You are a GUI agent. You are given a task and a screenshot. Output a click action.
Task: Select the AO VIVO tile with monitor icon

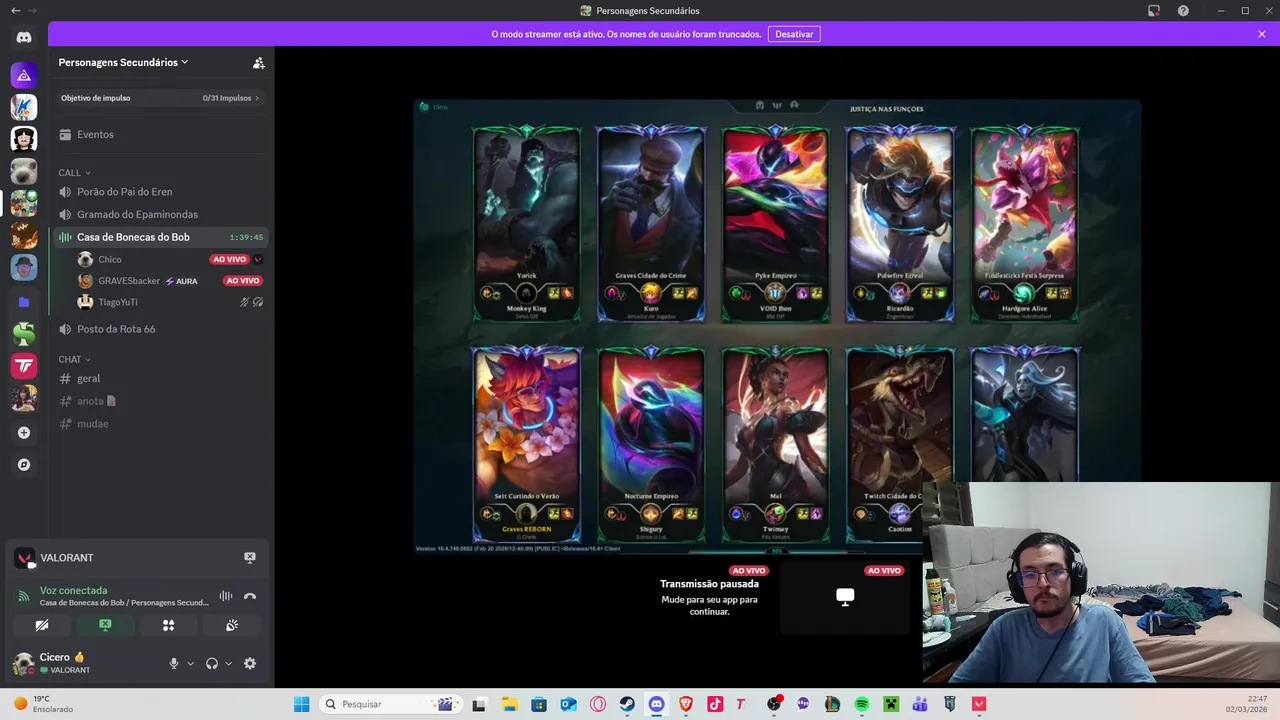[845, 598]
